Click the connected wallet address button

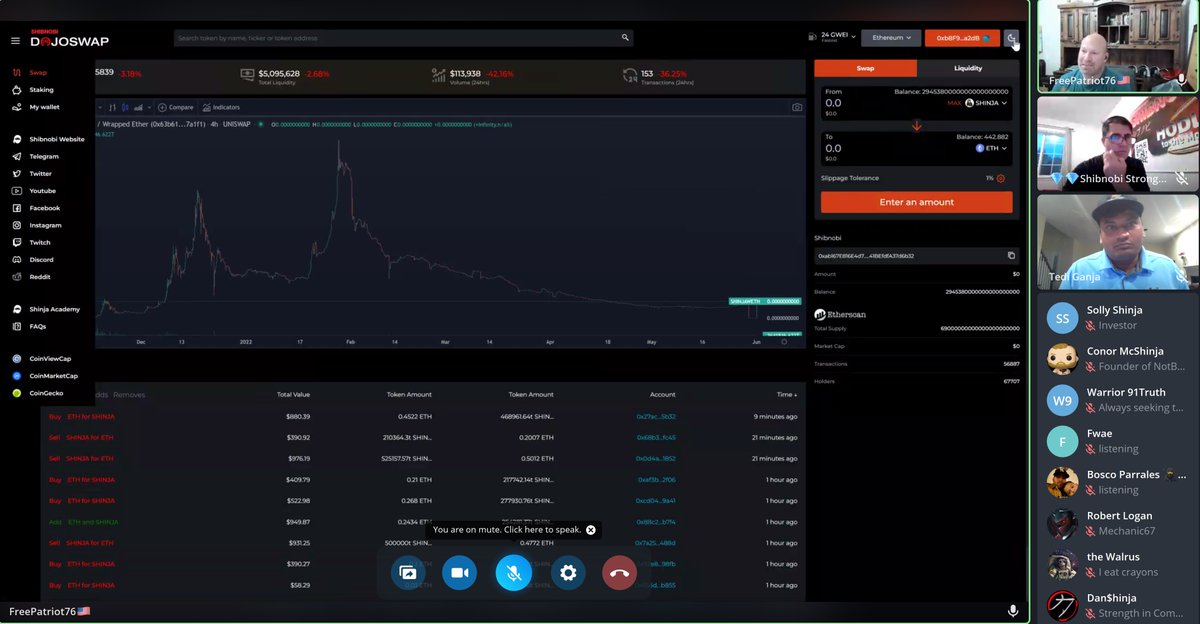click(962, 38)
